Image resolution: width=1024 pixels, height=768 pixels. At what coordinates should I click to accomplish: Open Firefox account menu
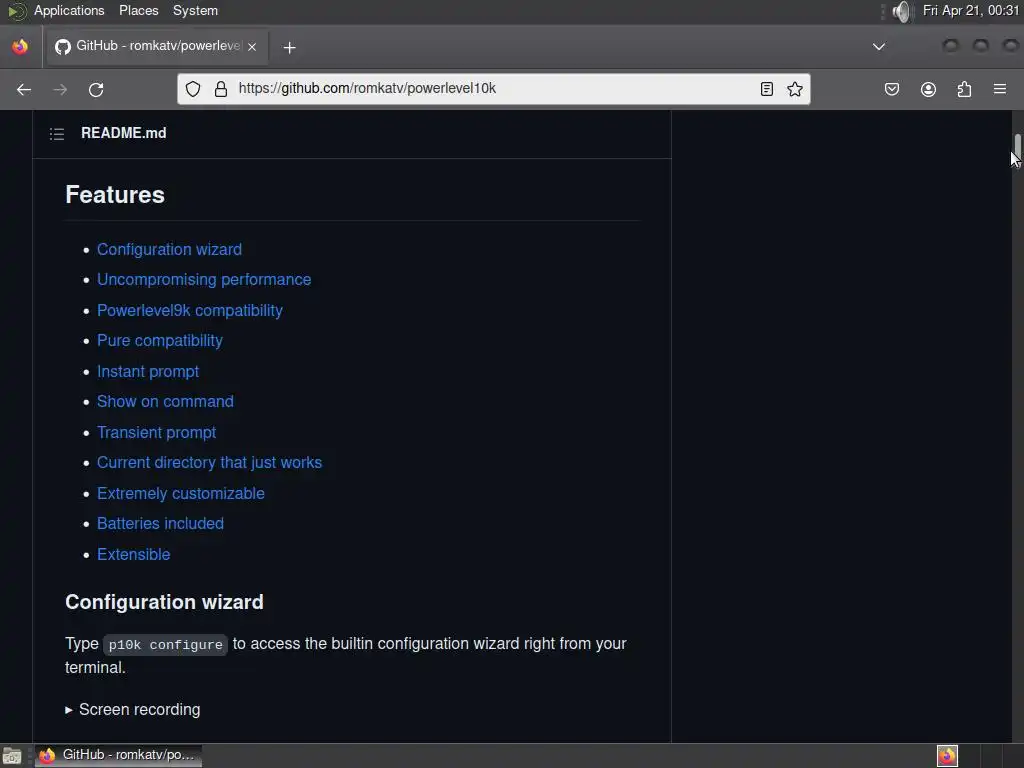(928, 89)
